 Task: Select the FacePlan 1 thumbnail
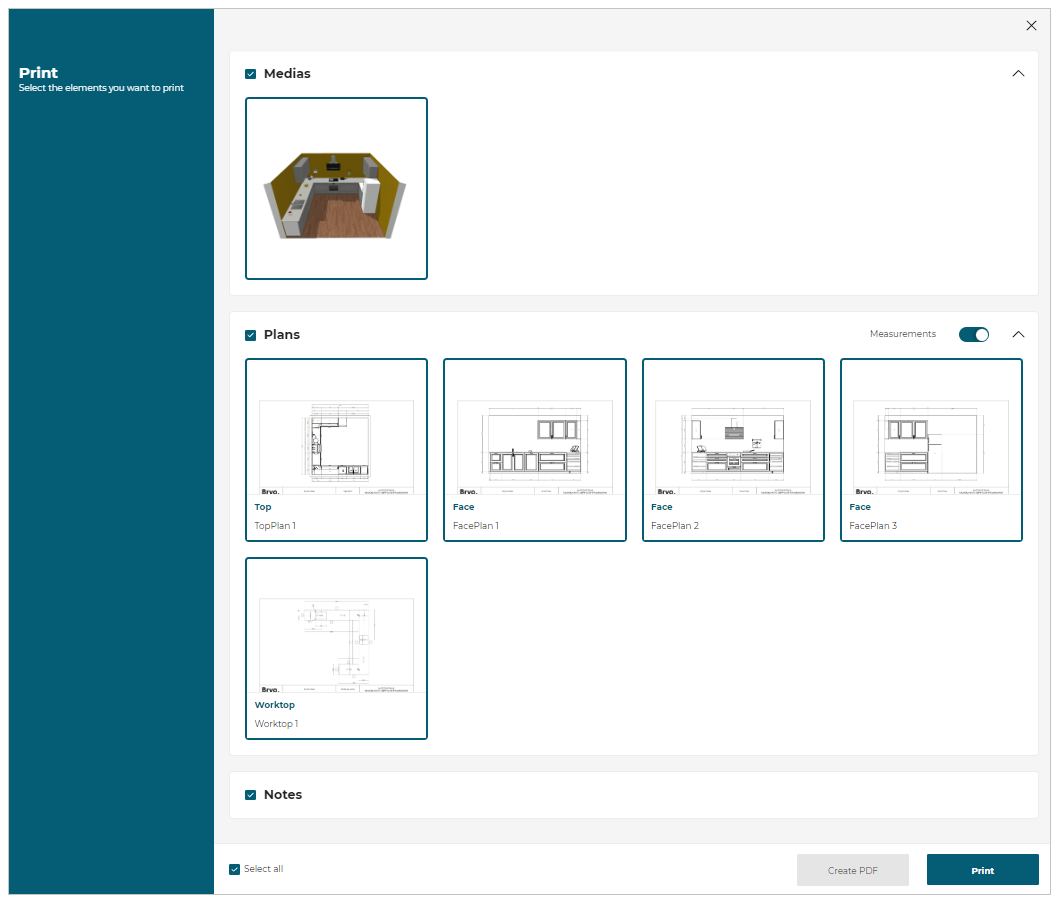[x=534, y=449]
